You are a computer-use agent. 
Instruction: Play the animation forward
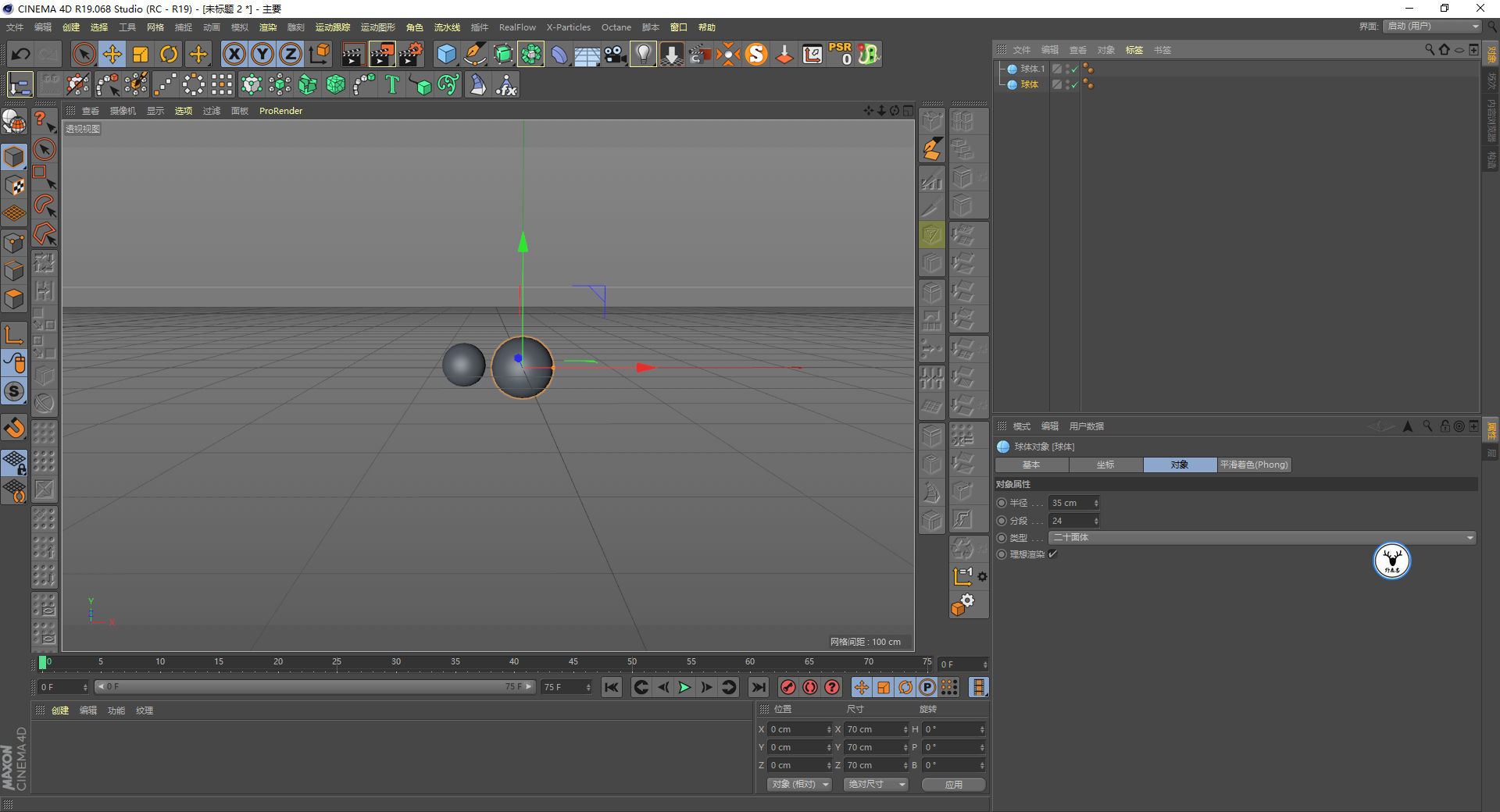[684, 687]
